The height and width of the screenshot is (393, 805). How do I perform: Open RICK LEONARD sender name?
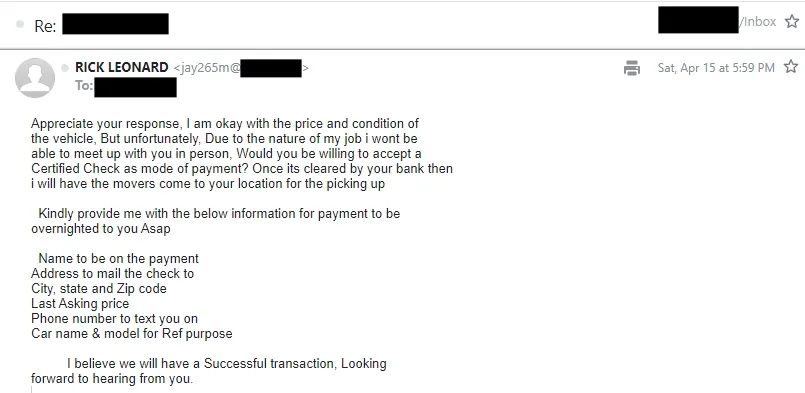pyautogui.click(x=122, y=67)
